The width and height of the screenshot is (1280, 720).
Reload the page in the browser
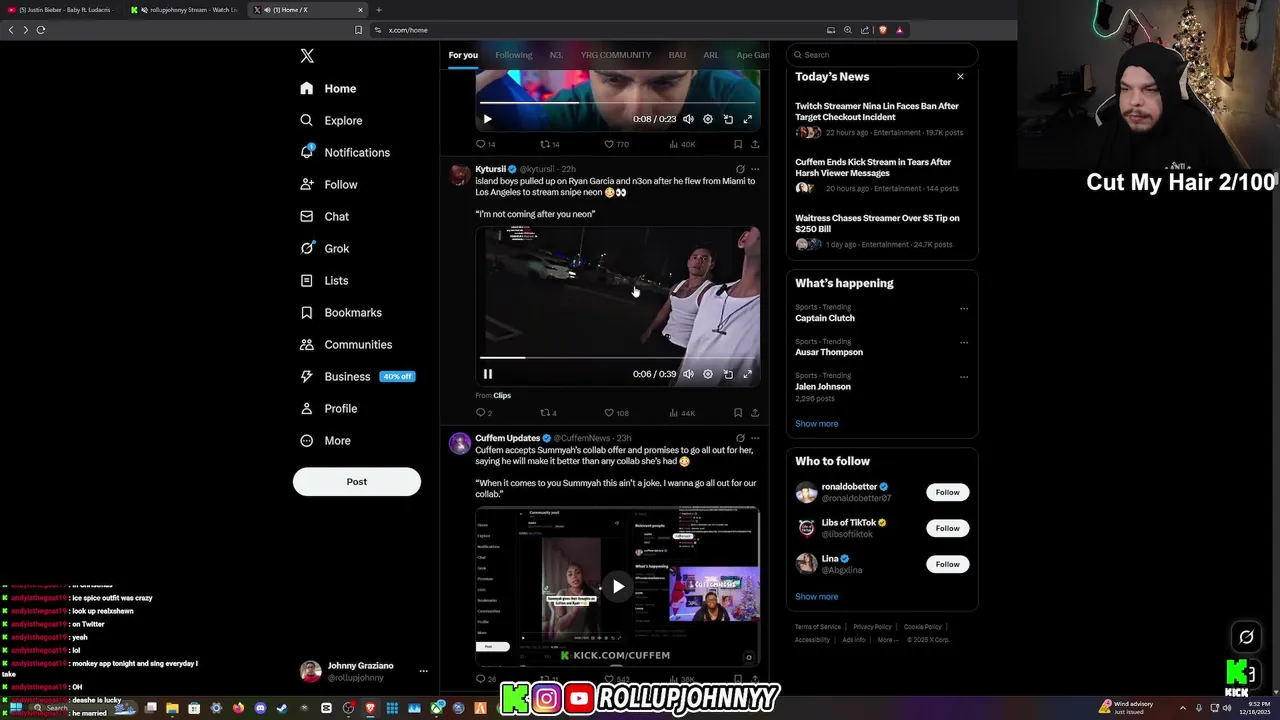click(41, 30)
